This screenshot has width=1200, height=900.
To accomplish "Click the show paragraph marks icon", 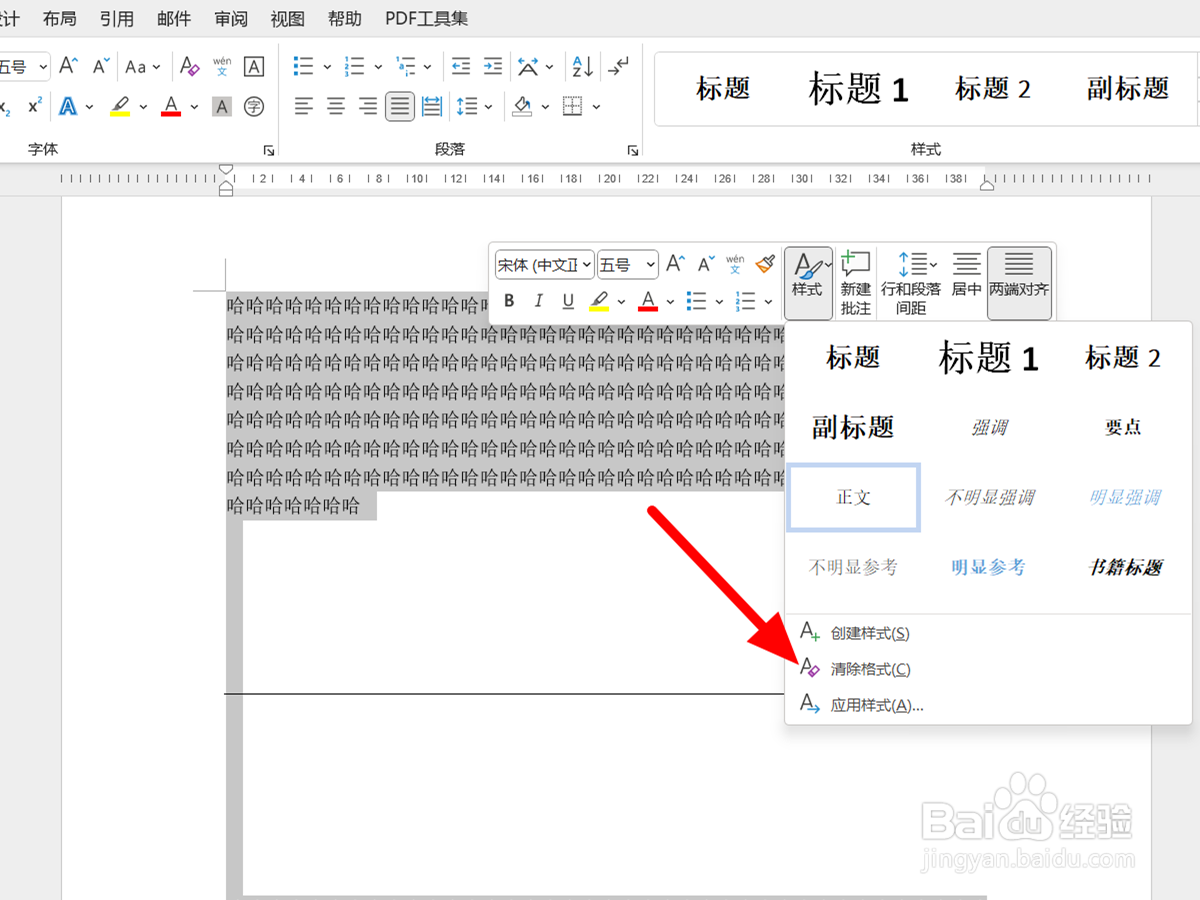I will pyautogui.click(x=618, y=66).
